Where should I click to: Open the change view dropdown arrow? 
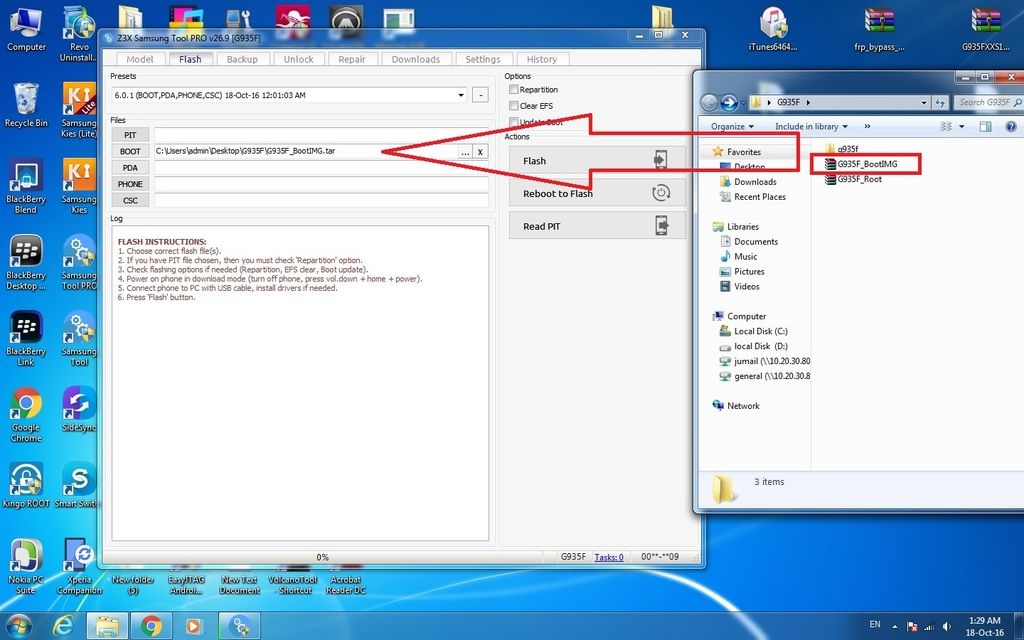tap(961, 127)
